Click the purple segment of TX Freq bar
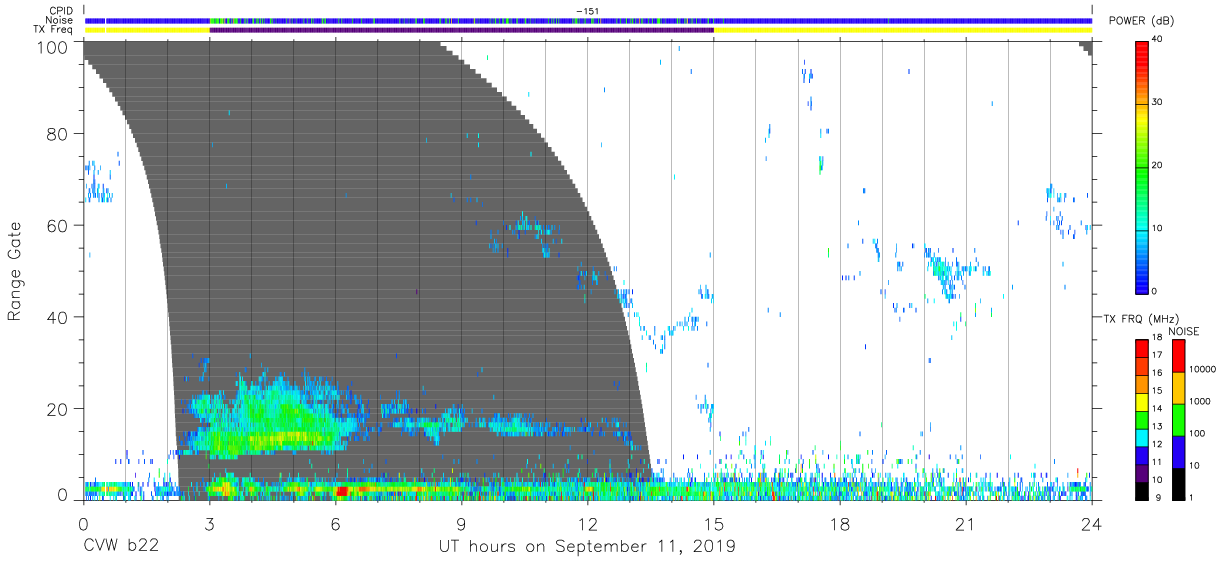 coord(461,30)
